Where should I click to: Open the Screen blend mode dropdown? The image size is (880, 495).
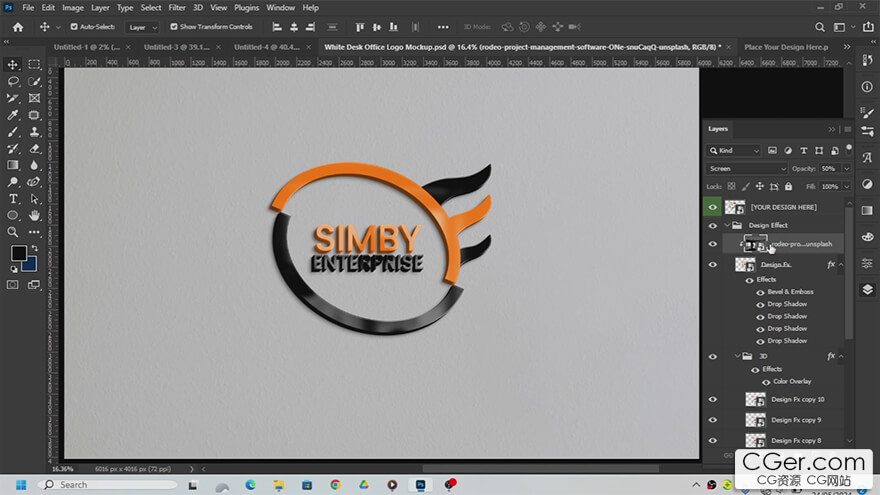[746, 168]
